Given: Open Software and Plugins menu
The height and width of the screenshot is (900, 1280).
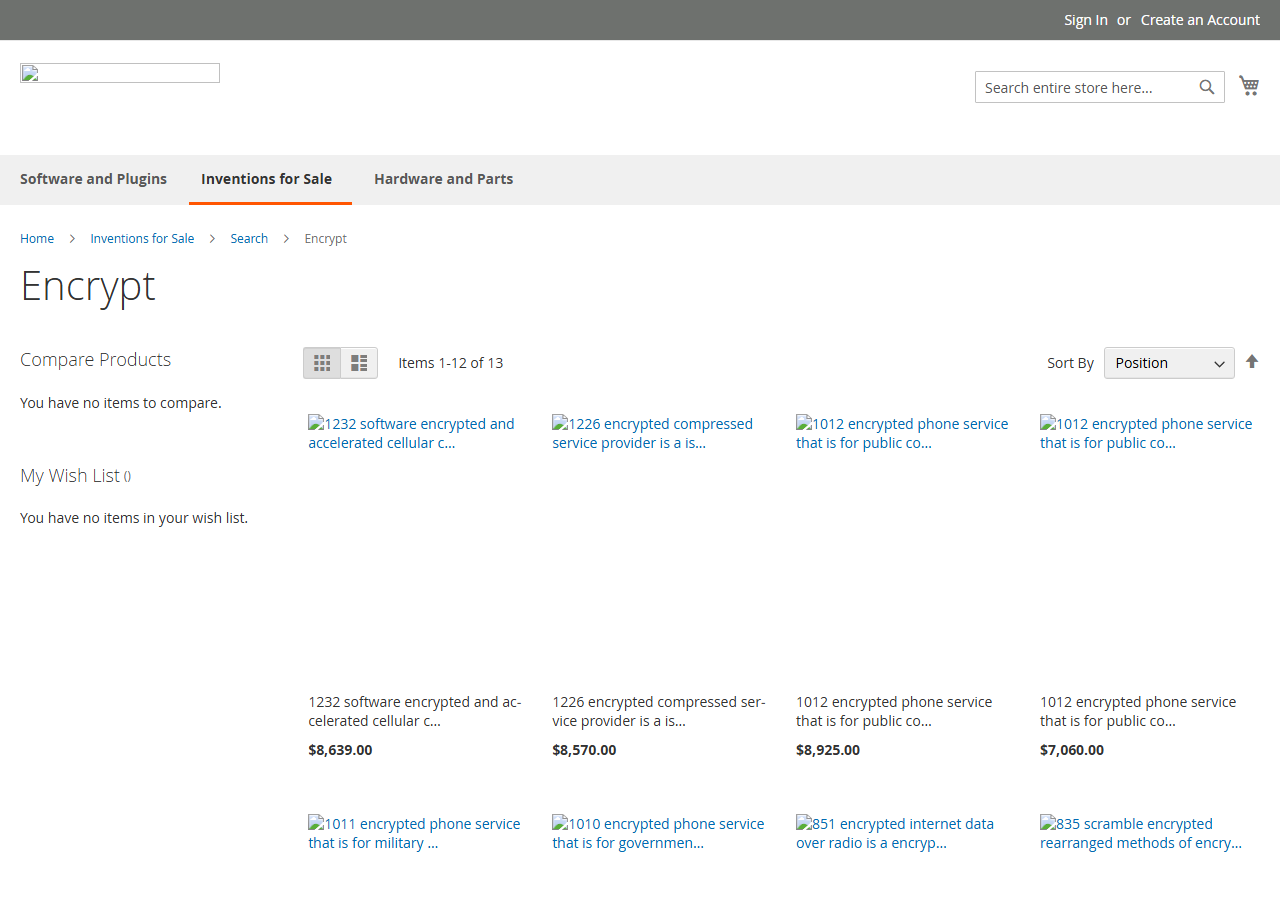Looking at the screenshot, I should point(94,179).
